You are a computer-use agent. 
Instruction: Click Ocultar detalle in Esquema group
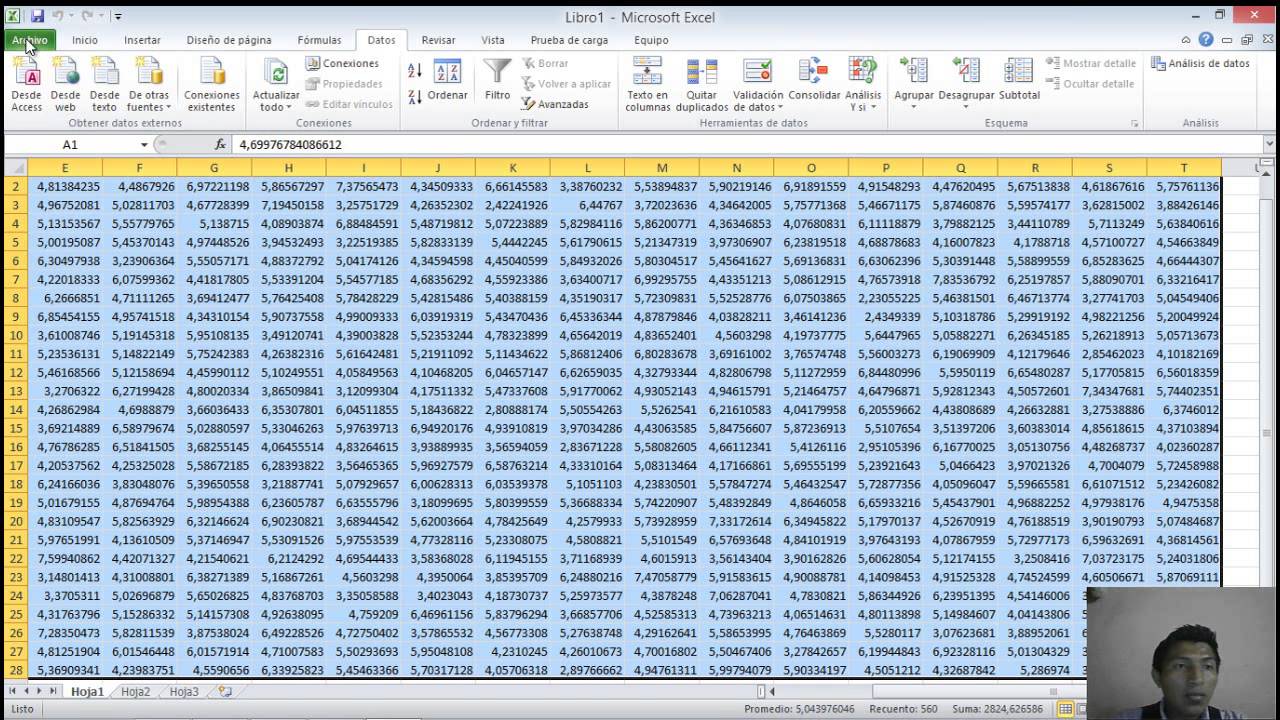point(1089,84)
